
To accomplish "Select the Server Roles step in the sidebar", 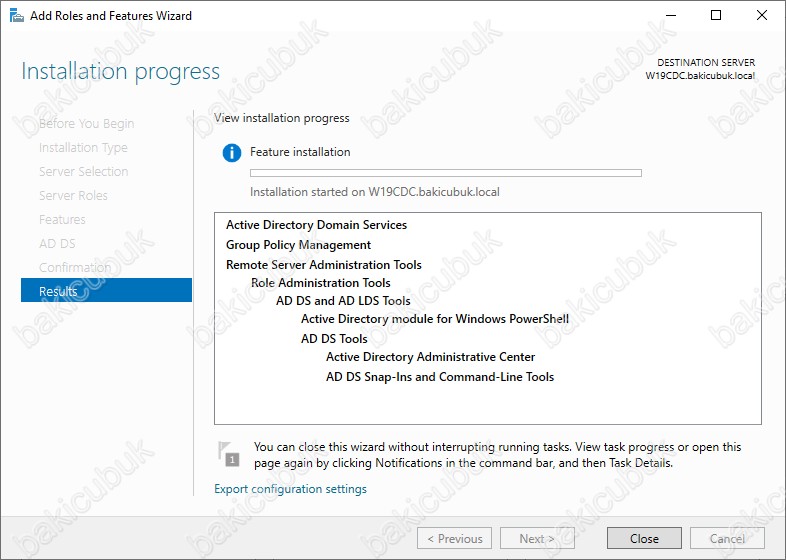I will [73, 196].
